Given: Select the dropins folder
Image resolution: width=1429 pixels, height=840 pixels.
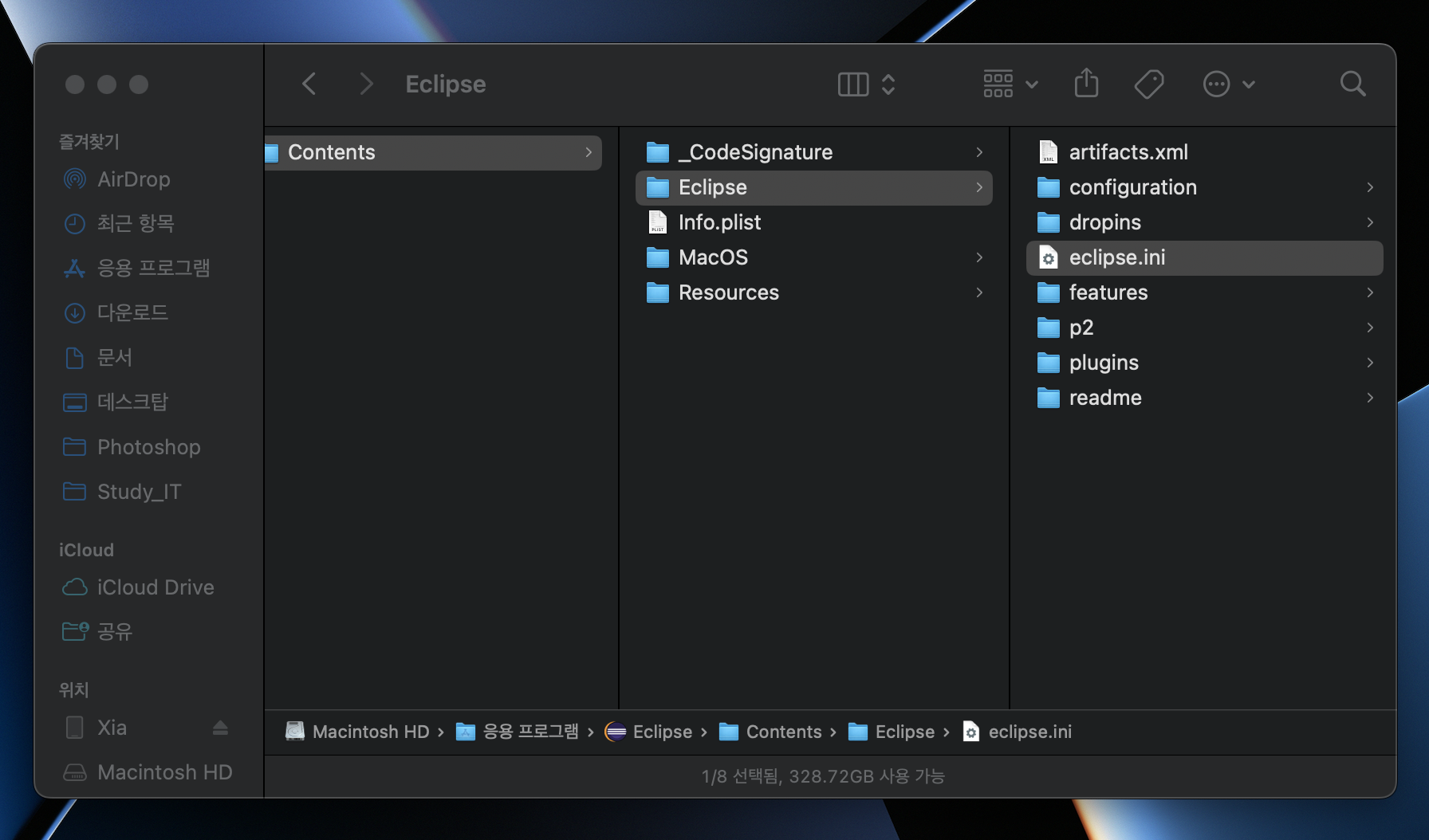Looking at the screenshot, I should [x=1205, y=222].
